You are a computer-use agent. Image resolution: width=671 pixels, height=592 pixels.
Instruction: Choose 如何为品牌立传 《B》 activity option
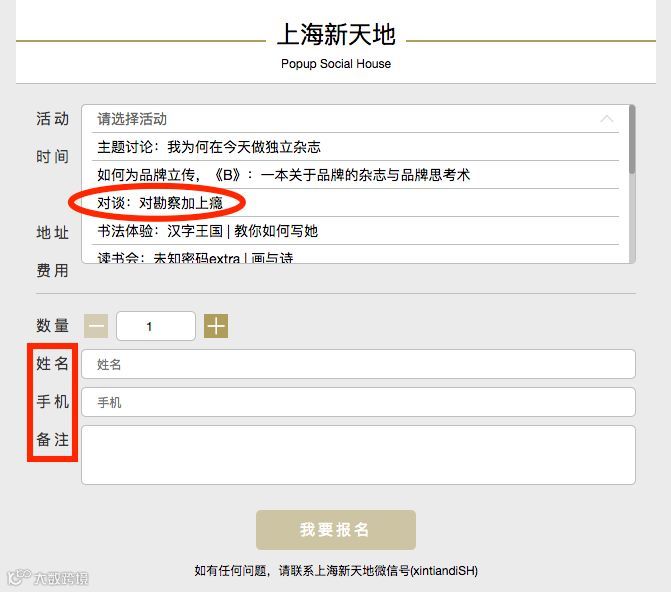click(x=355, y=175)
